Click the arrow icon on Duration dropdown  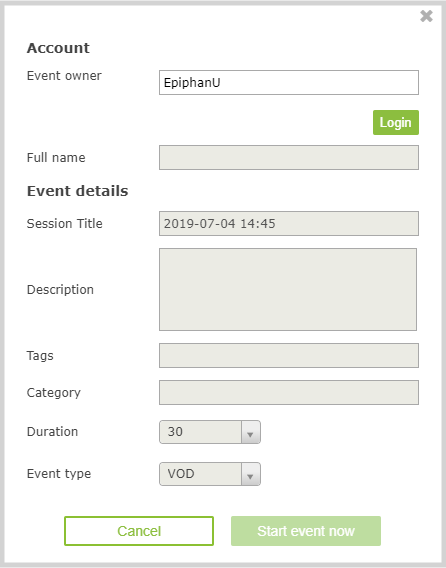tap(250, 432)
